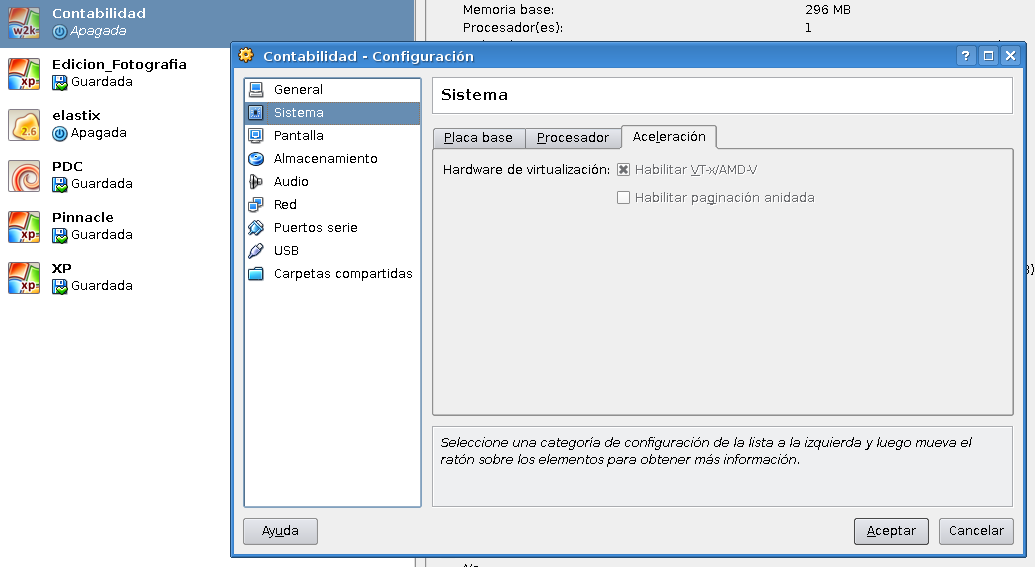Click the question mark help title button
Viewport: 1035px width, 567px height.
point(966,56)
